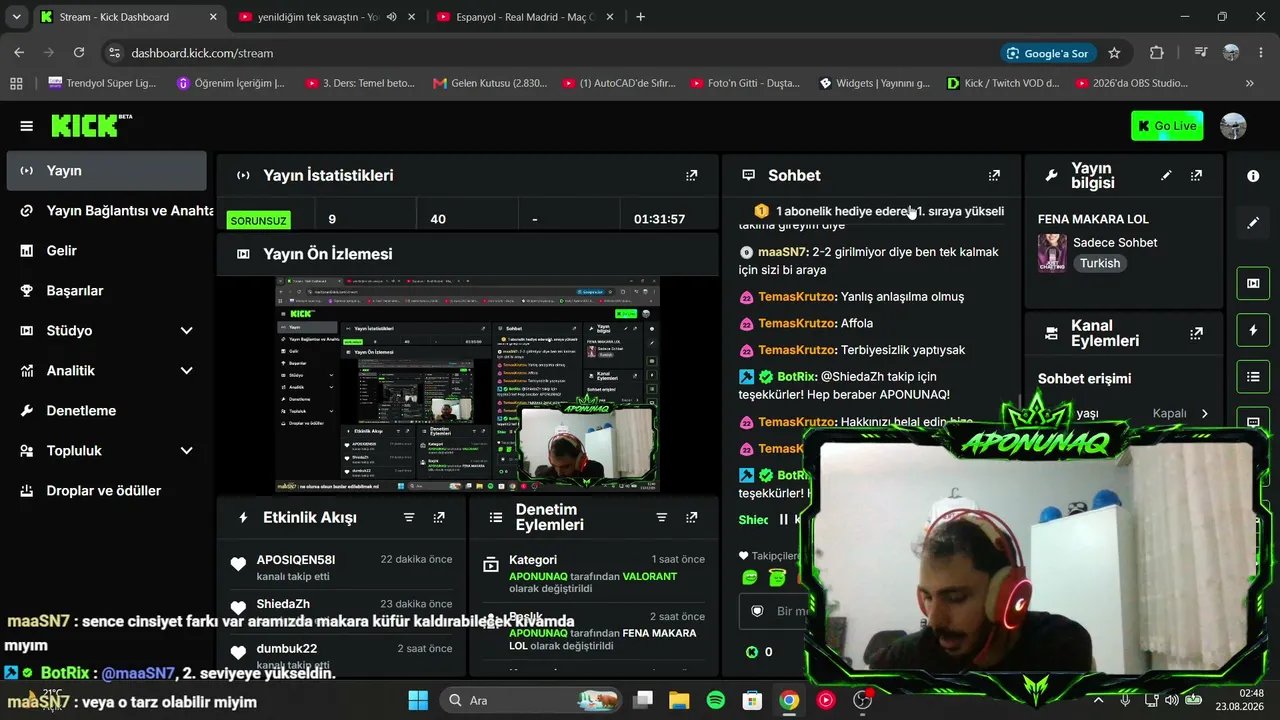Select the first green smiley emote
Viewport: 1280px width, 720px height.
coord(750,577)
